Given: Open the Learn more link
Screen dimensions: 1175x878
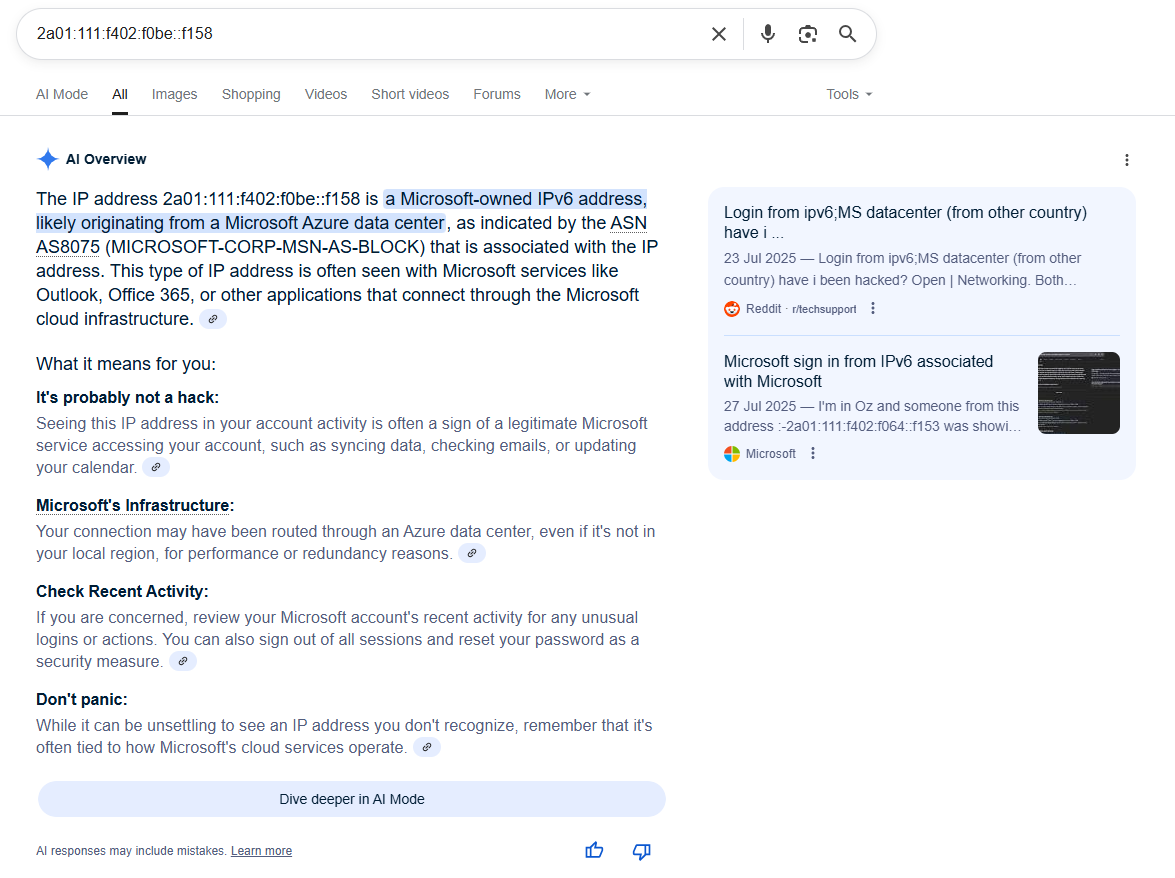Looking at the screenshot, I should point(262,851).
